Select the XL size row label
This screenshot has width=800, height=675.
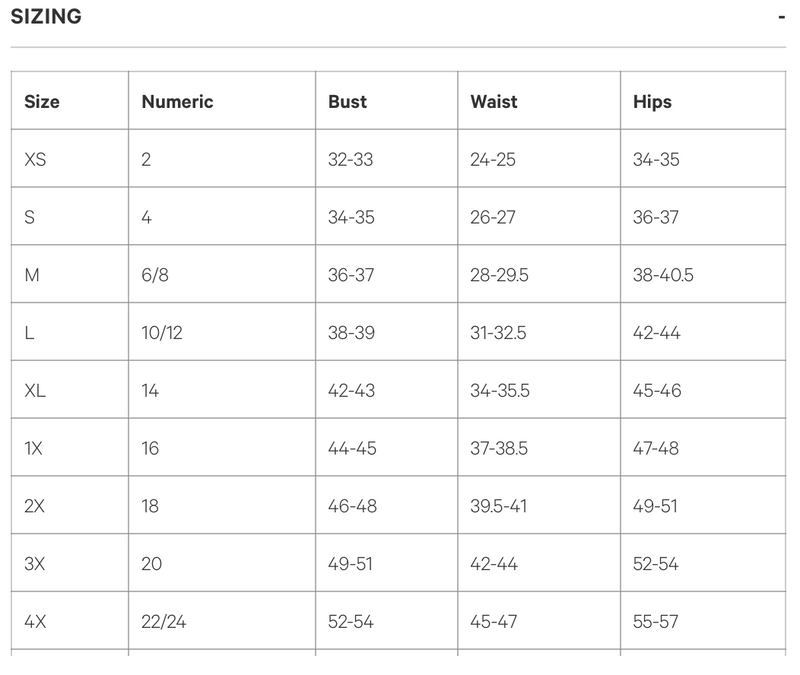coord(35,390)
